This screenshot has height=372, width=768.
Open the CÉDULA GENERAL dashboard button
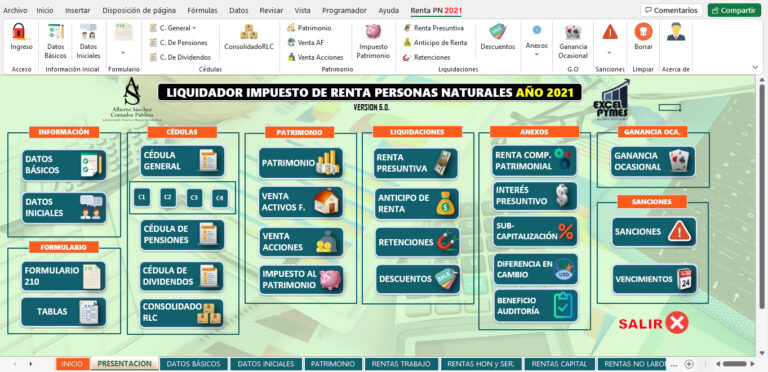[x=182, y=161]
